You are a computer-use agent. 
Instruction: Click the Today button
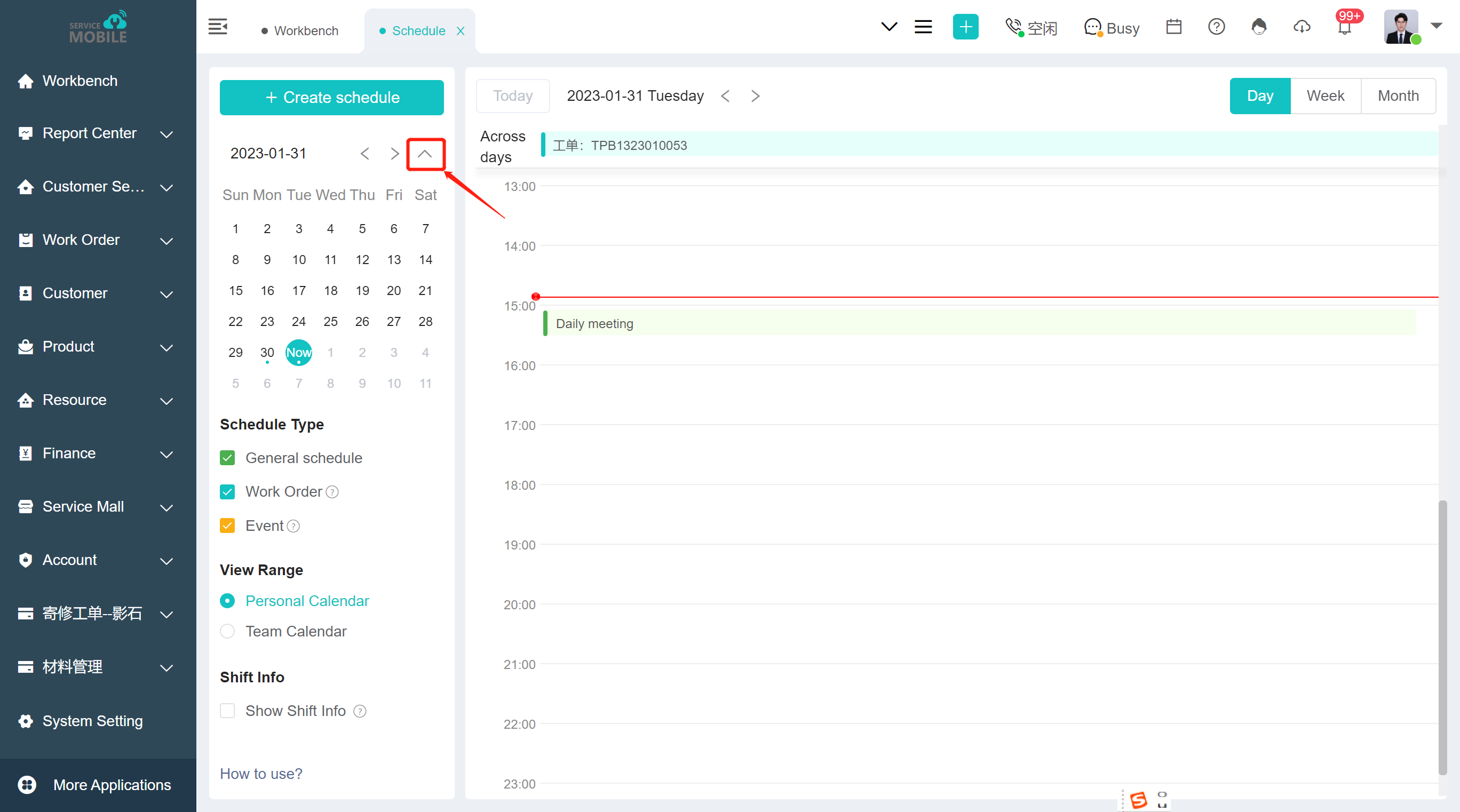point(512,95)
